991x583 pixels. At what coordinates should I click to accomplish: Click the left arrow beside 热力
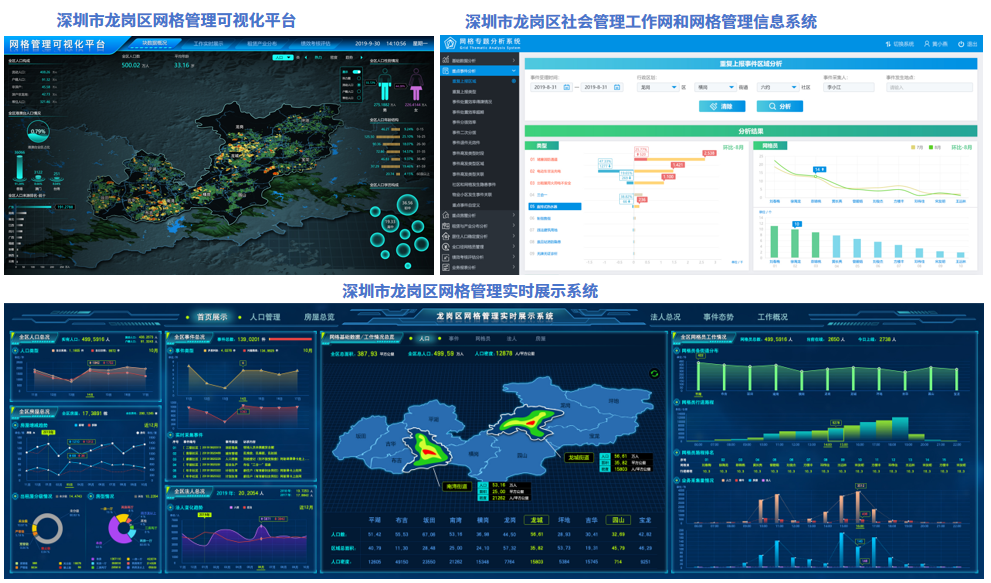306,58
